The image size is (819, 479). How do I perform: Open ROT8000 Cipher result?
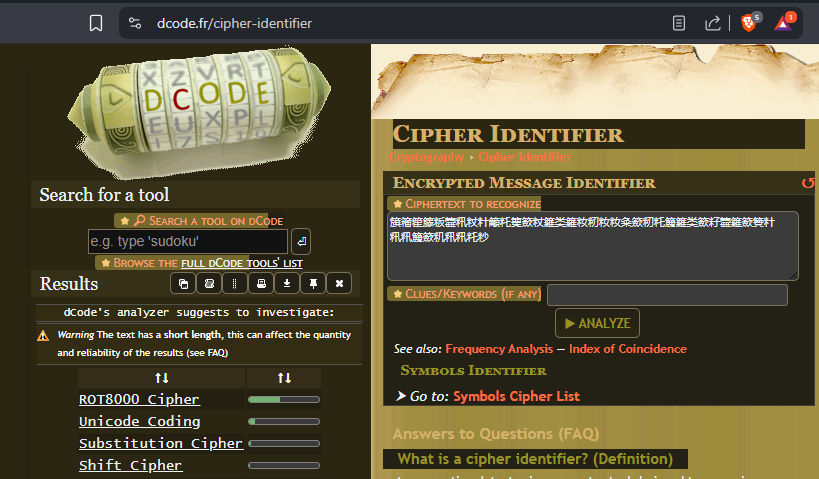click(x=139, y=399)
